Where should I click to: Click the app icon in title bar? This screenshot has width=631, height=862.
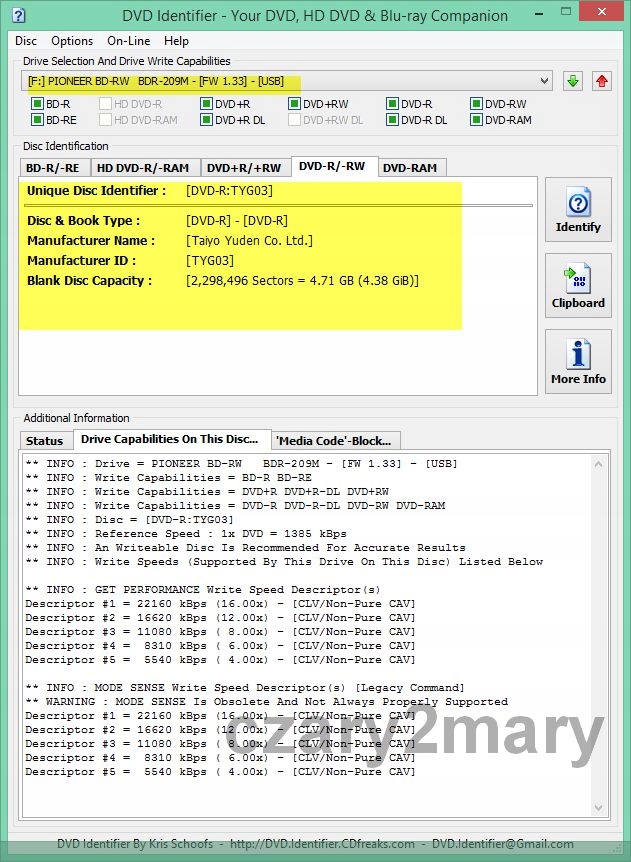click(15, 14)
